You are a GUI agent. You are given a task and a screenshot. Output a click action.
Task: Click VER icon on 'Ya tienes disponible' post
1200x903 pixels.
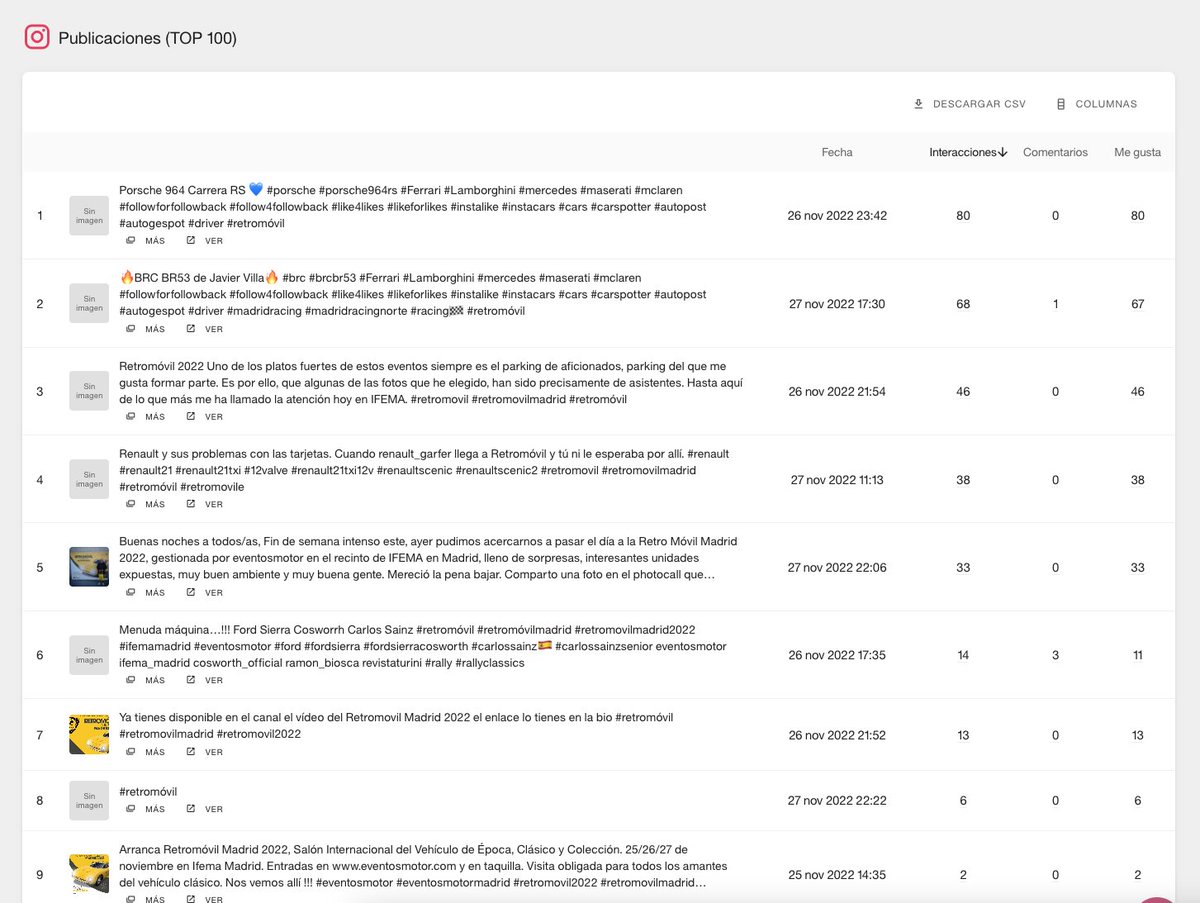tap(191, 752)
